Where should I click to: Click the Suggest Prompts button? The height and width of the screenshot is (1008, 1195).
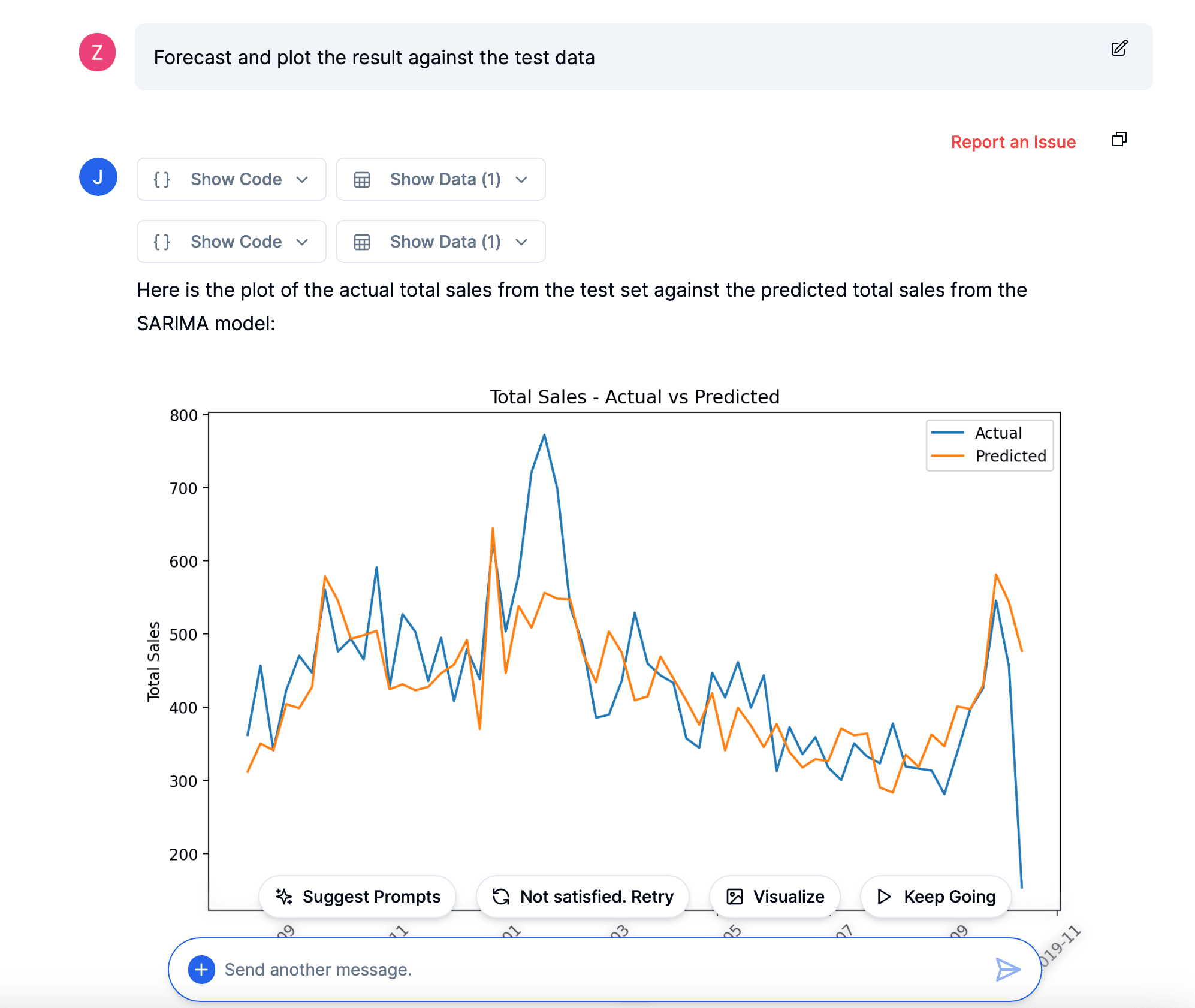tap(357, 897)
